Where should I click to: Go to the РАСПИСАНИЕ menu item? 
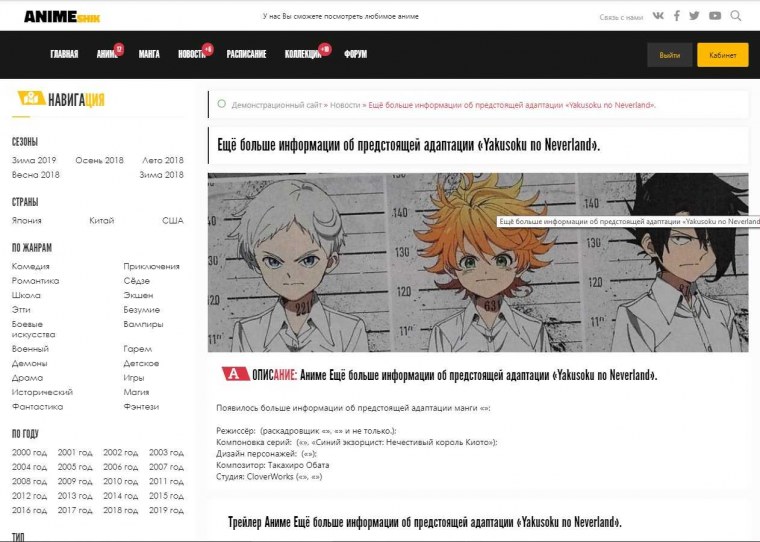[246, 54]
